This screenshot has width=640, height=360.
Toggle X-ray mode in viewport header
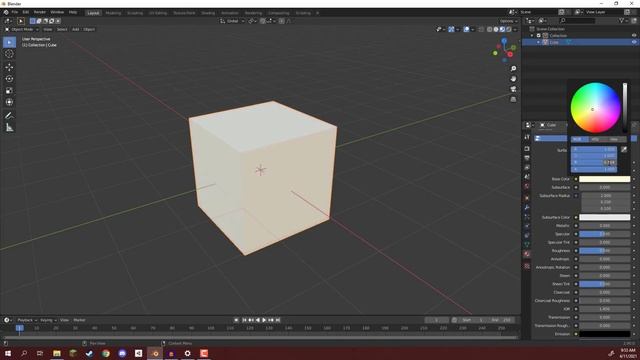click(481, 29)
